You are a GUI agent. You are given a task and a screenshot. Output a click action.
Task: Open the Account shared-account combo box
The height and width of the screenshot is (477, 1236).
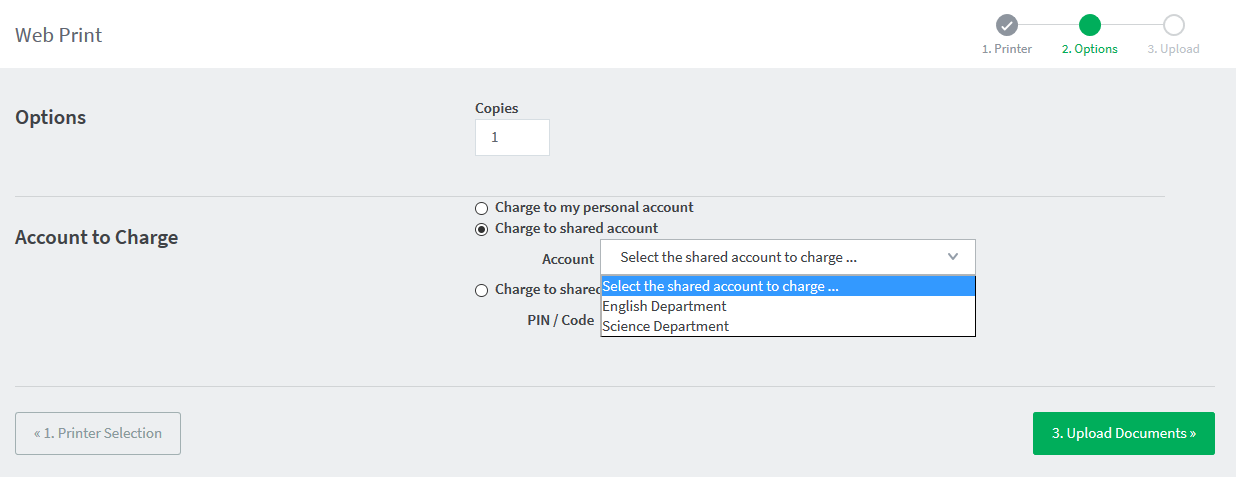coord(788,257)
